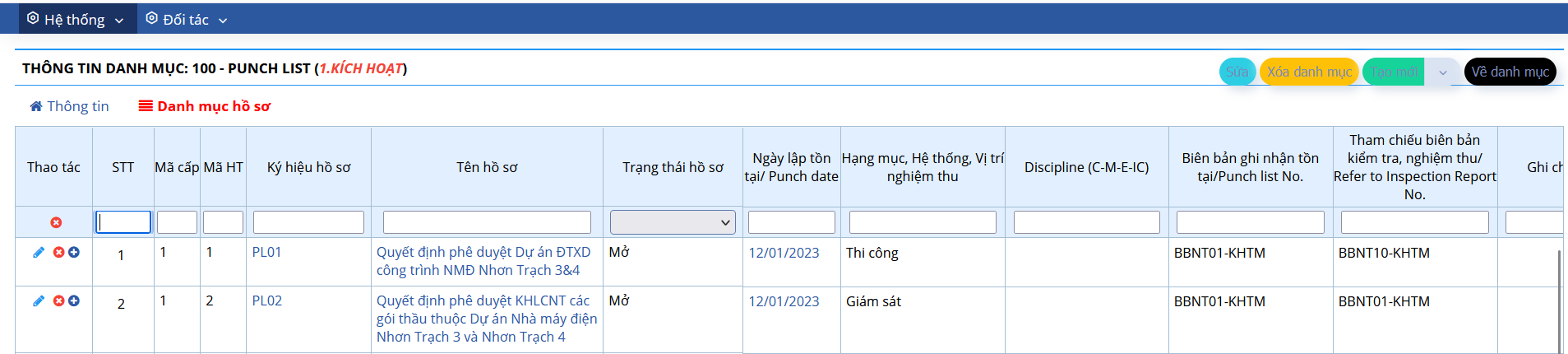Click the Về danh mục button

(x=1510, y=72)
